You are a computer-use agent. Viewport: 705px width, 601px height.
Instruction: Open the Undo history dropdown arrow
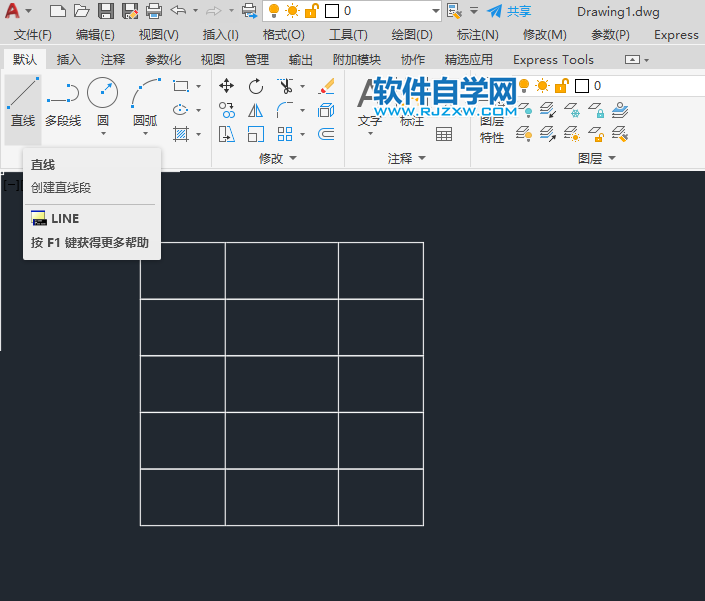click(x=196, y=10)
